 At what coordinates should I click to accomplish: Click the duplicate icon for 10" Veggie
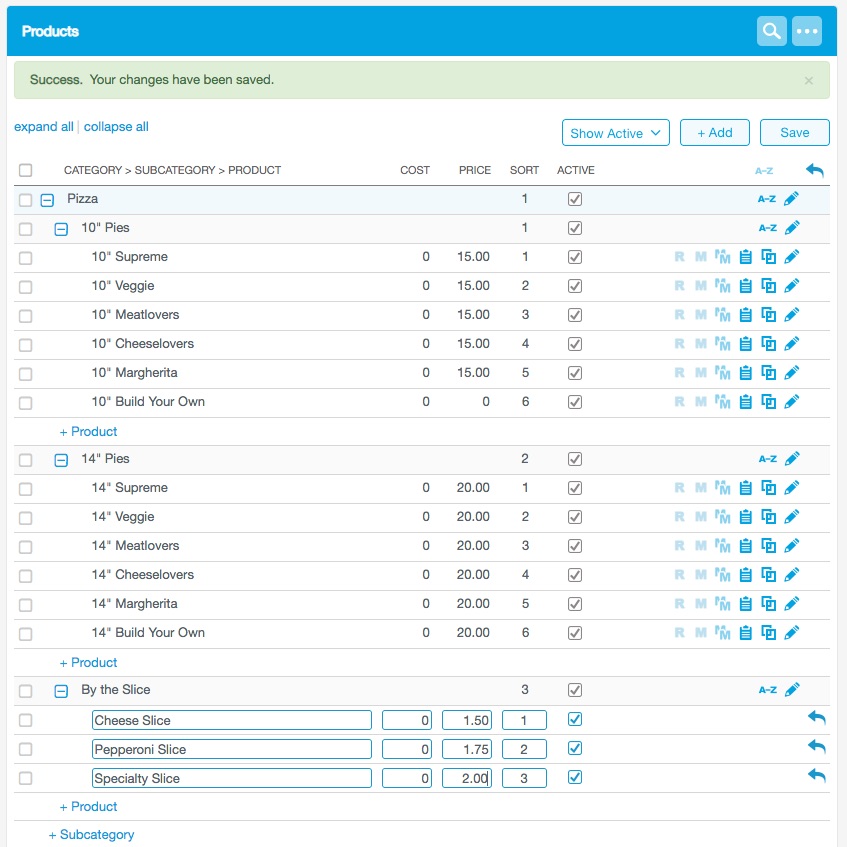click(769, 286)
